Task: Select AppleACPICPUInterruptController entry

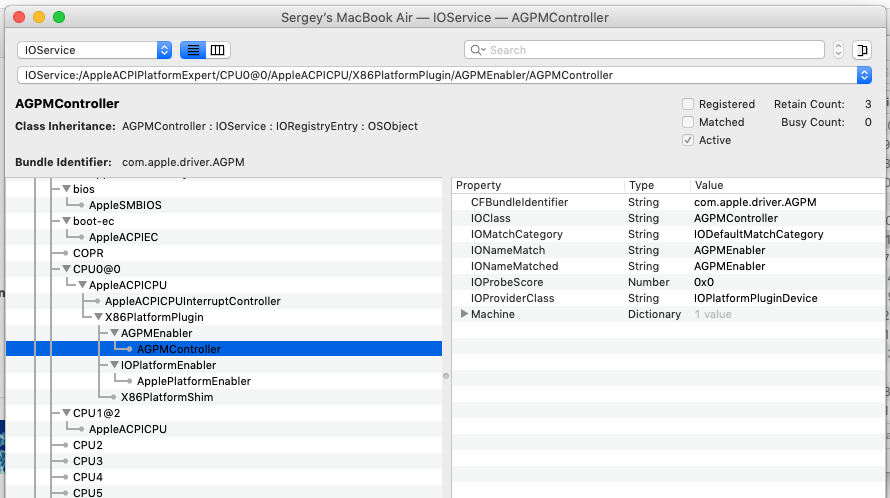Action: 192,301
